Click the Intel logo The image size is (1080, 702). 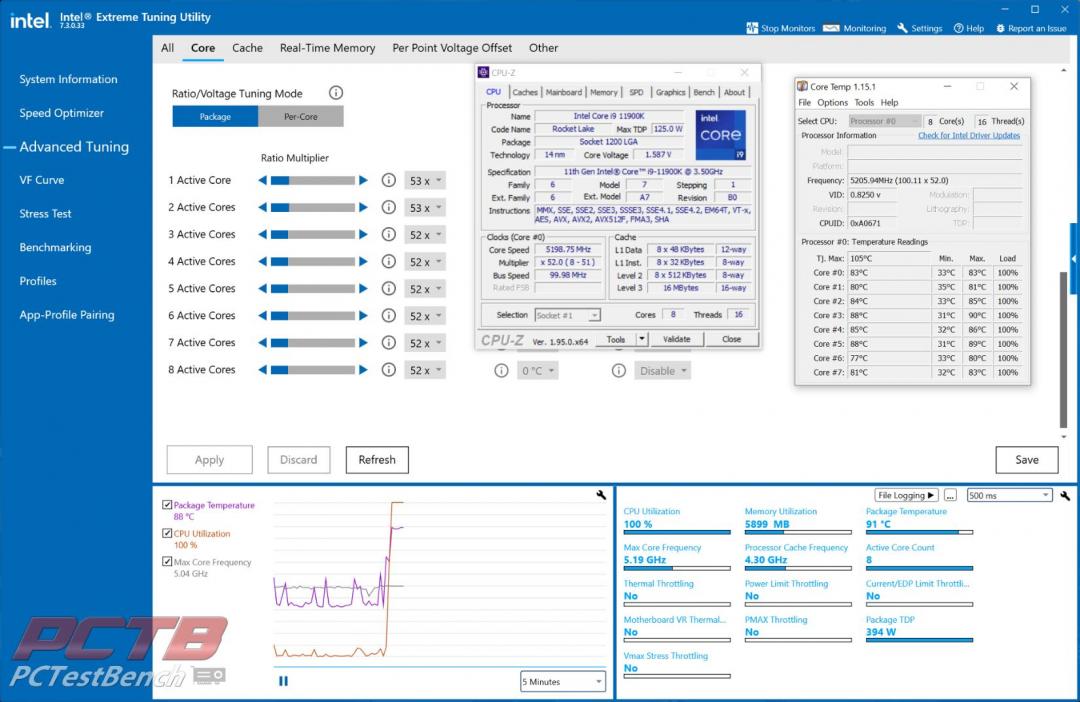click(30, 20)
